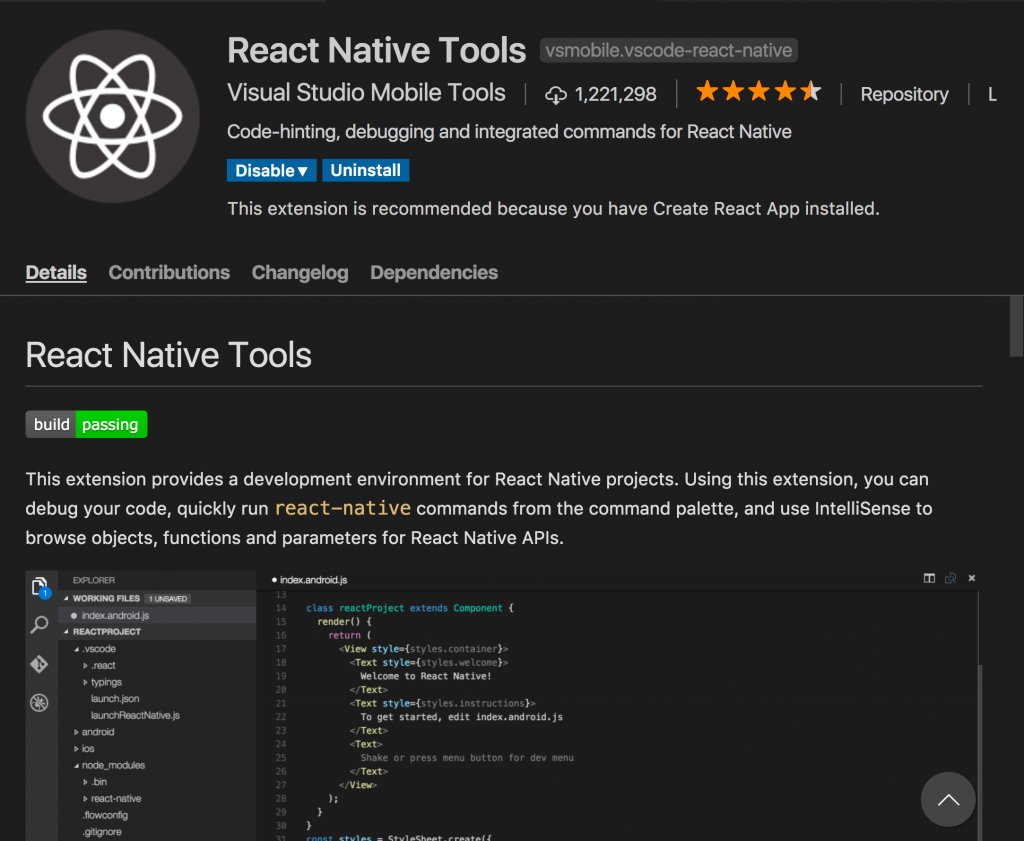The height and width of the screenshot is (841, 1024).
Task: Click the React Native Tools README heading
Action: 168,355
